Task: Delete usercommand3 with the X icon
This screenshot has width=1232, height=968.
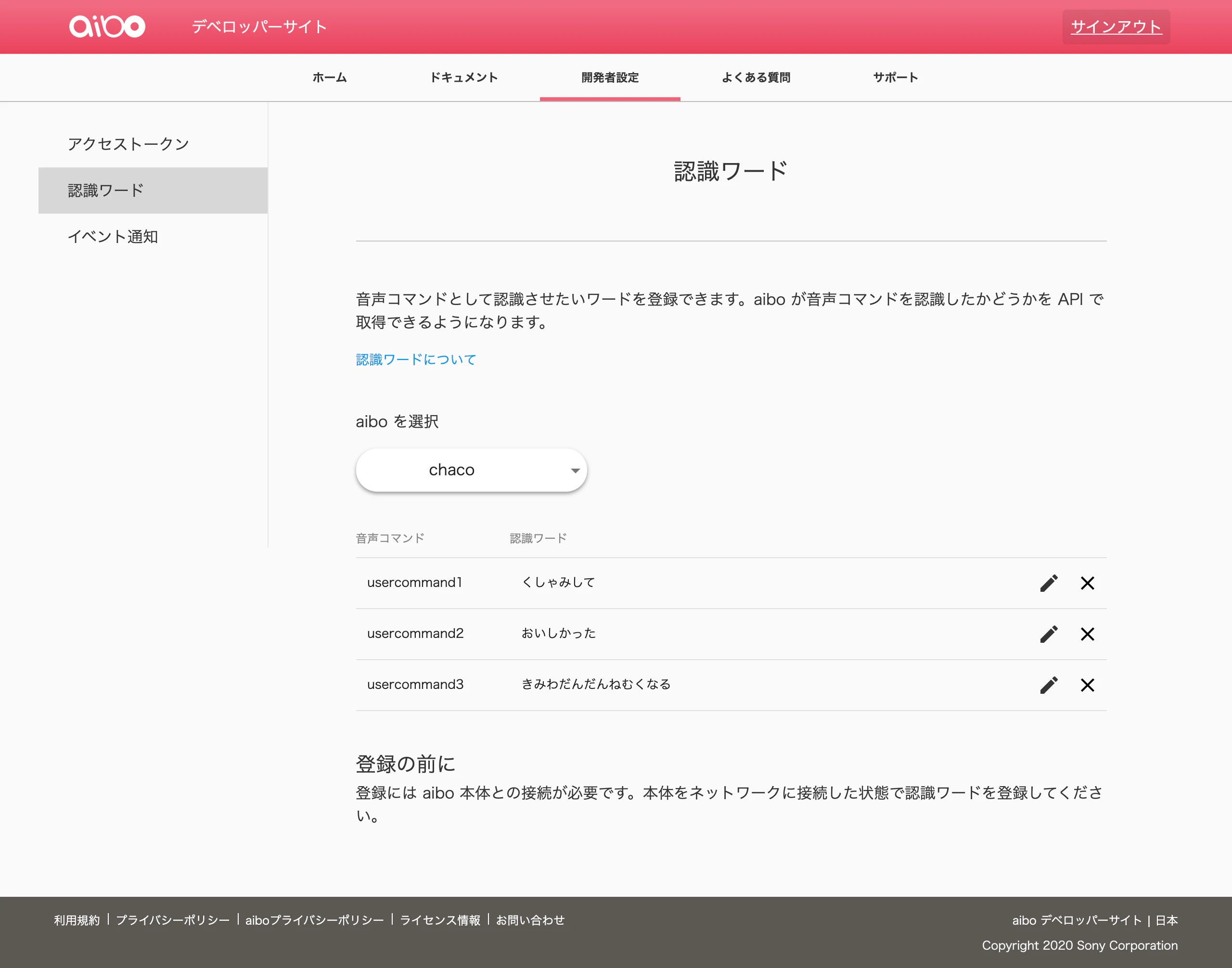Action: point(1087,685)
